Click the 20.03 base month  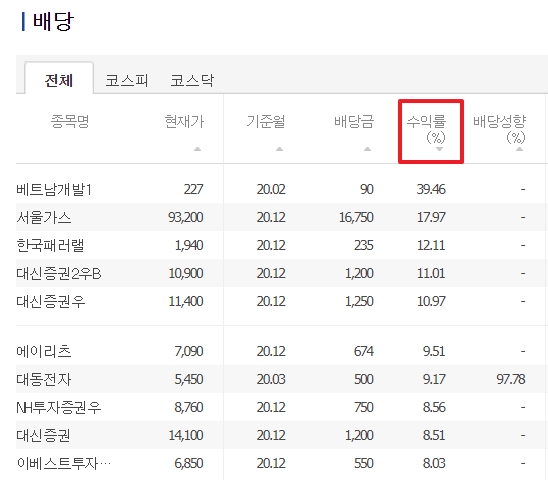[x=271, y=379]
